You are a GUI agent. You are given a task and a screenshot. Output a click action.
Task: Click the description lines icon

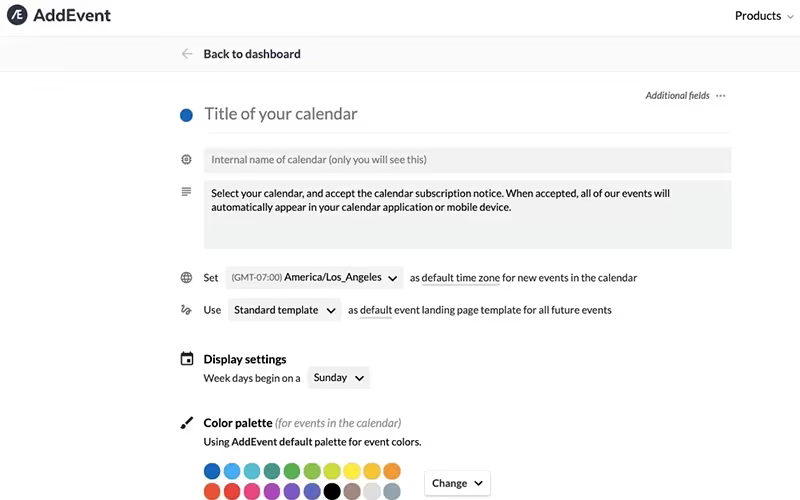tap(186, 192)
